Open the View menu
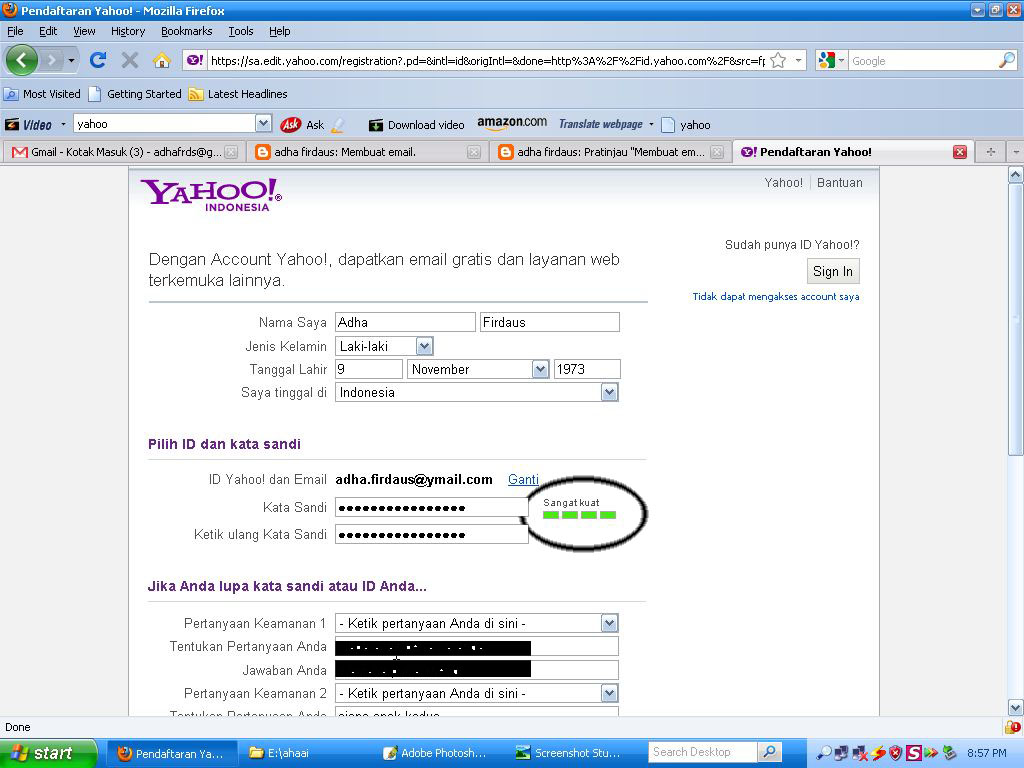The width and height of the screenshot is (1024, 768). click(84, 31)
